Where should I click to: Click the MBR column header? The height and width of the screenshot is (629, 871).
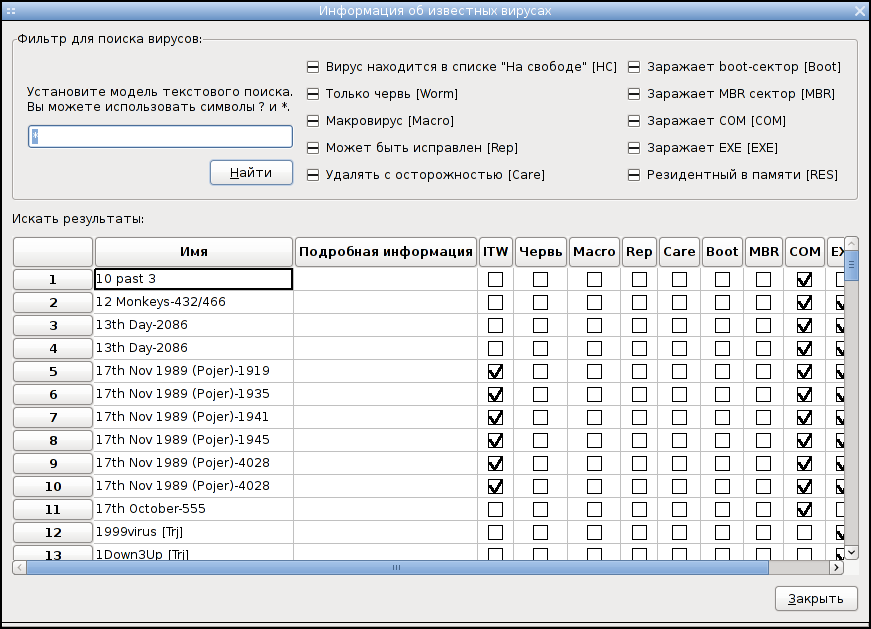764,252
